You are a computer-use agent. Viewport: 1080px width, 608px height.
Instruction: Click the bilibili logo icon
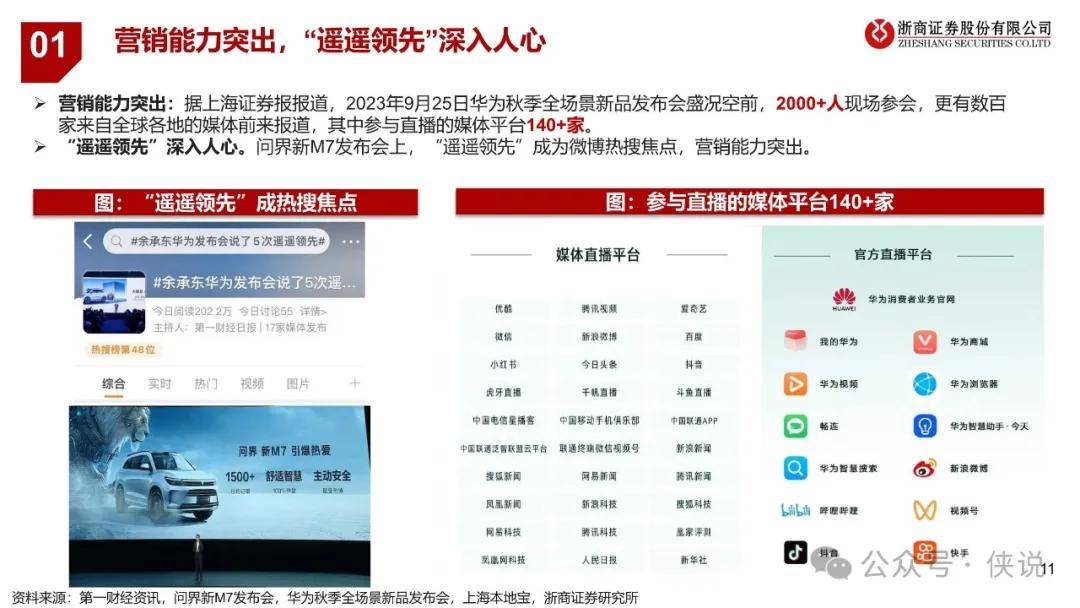click(x=796, y=510)
